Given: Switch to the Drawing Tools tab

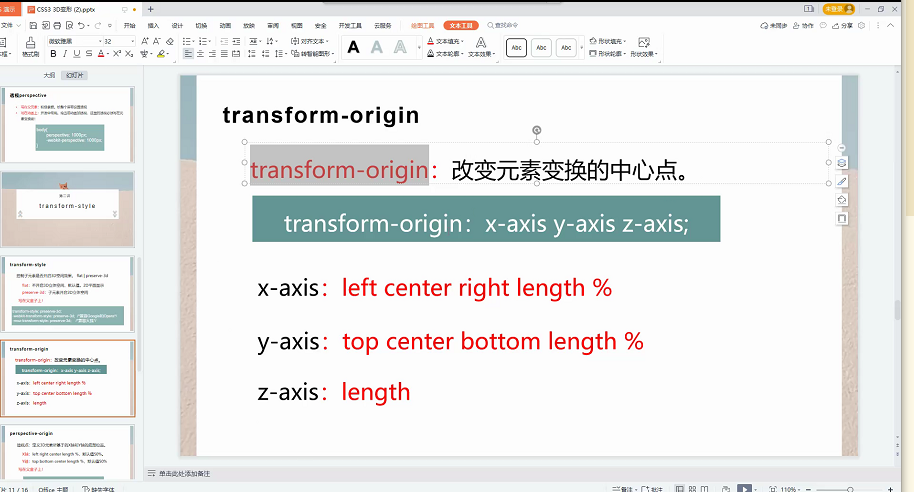Looking at the screenshot, I should [x=423, y=26].
